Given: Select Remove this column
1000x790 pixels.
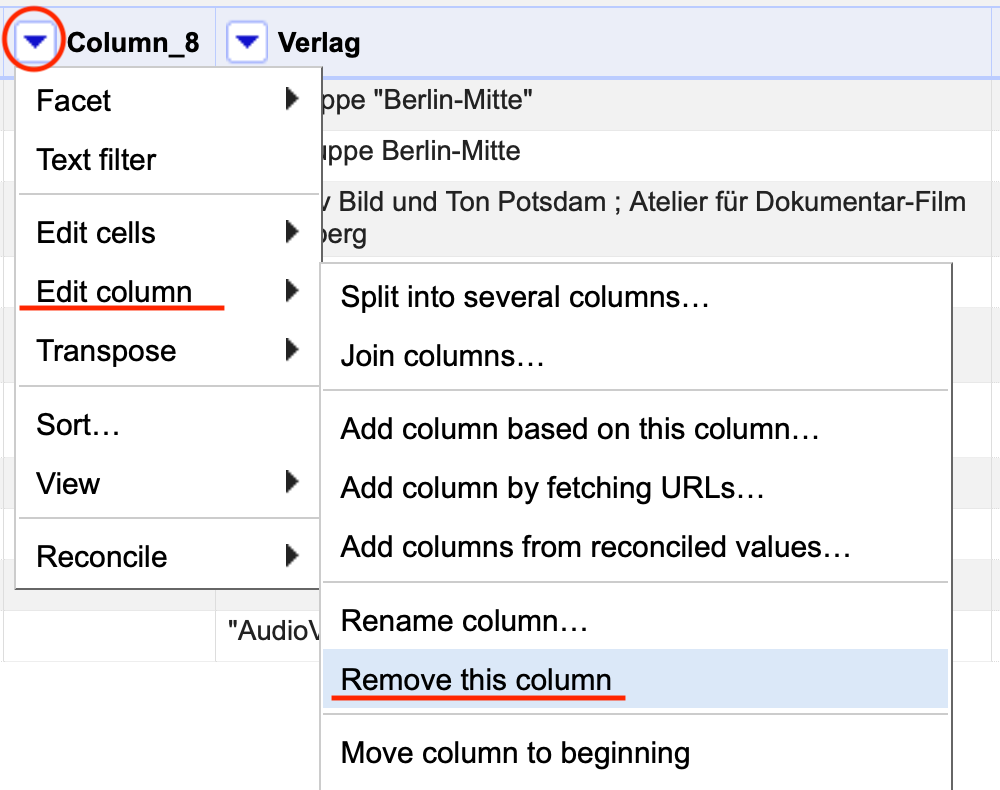Looking at the screenshot, I should [476, 680].
